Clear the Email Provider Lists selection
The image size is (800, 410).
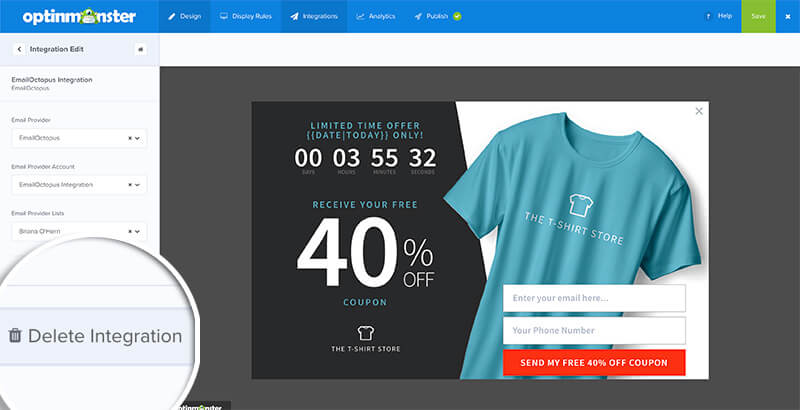130,231
